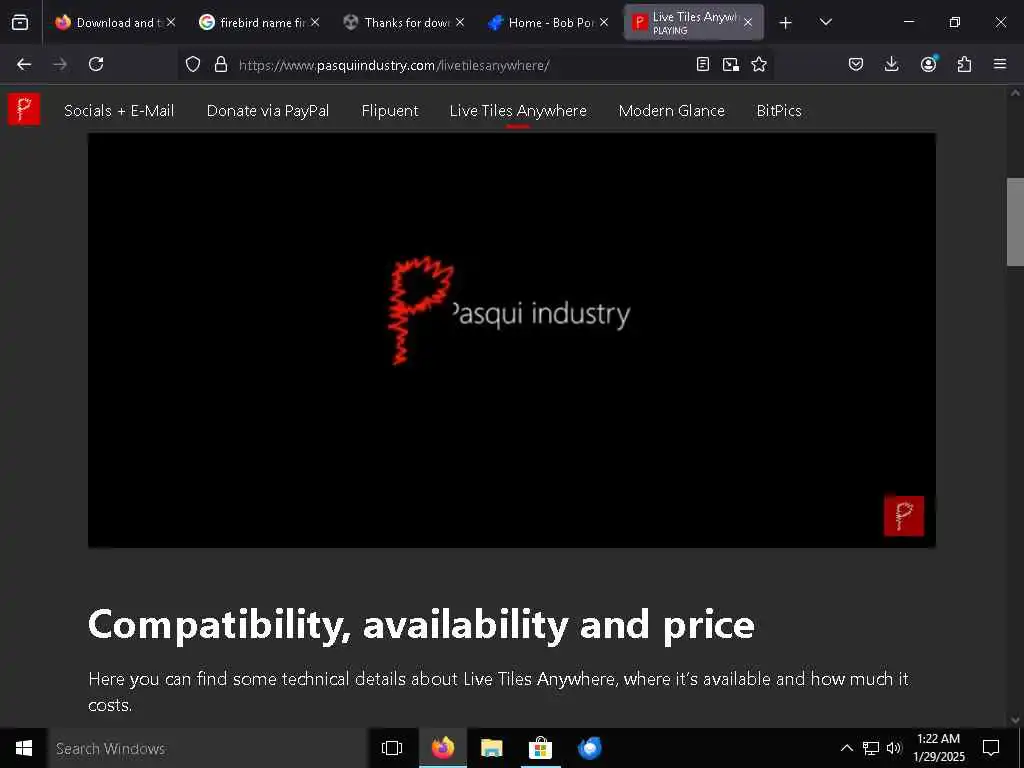Open Firefox View icon in tab bar

[x=20, y=23]
